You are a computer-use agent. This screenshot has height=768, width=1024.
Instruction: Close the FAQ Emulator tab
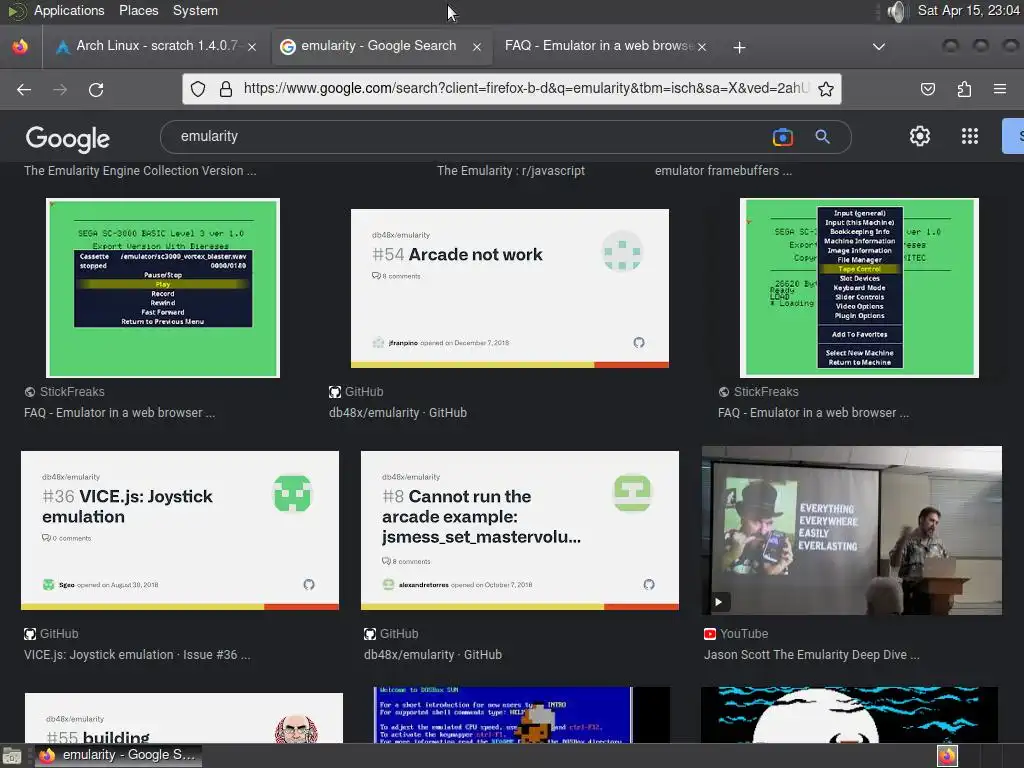701,47
